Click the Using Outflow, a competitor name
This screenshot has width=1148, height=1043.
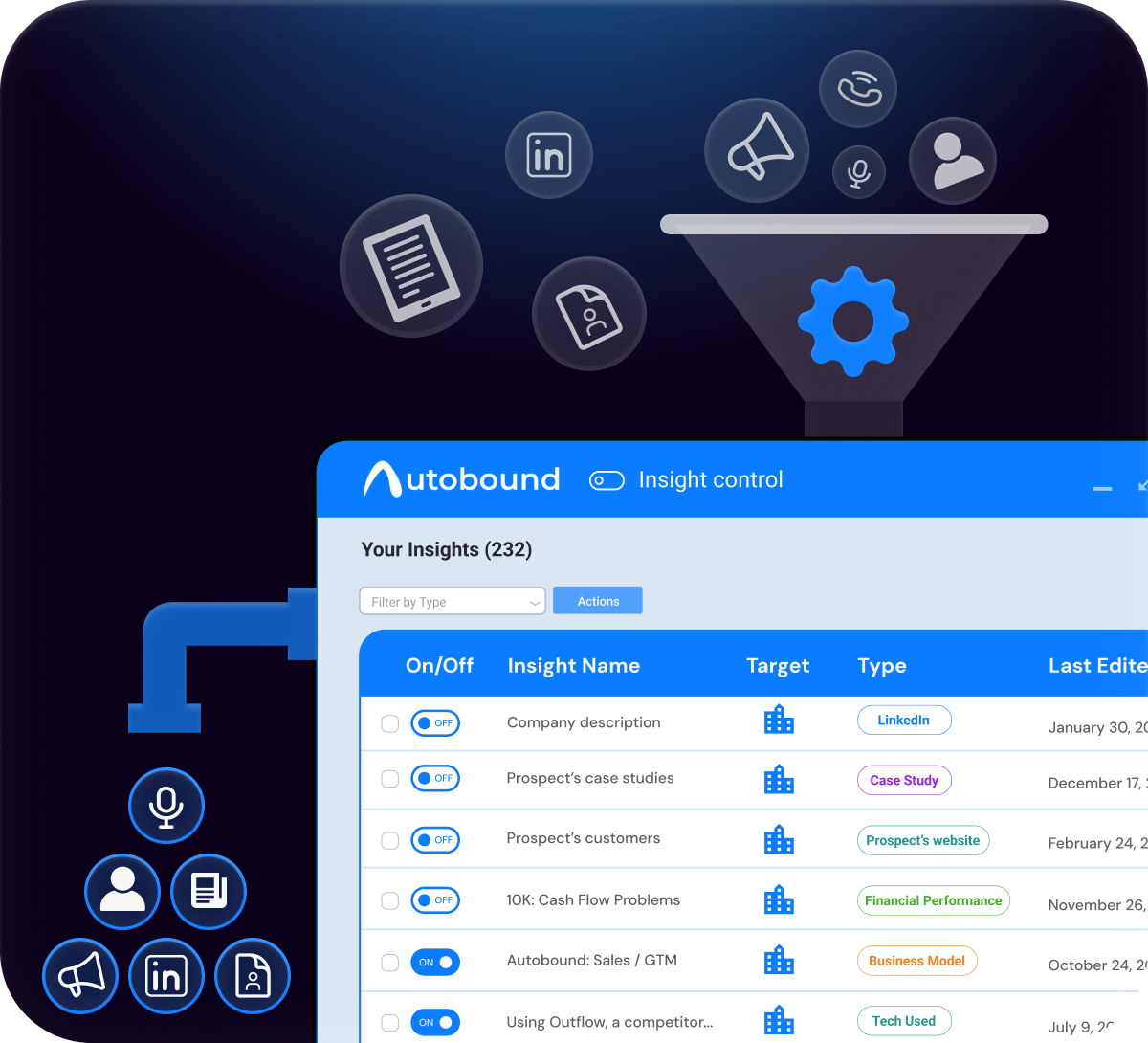[609, 1022]
